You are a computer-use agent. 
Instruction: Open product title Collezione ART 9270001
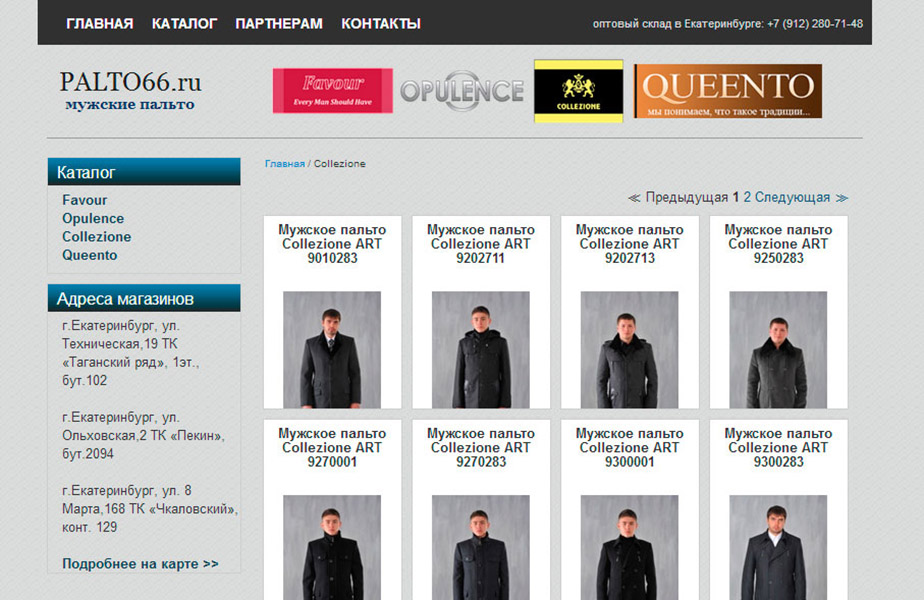332,447
